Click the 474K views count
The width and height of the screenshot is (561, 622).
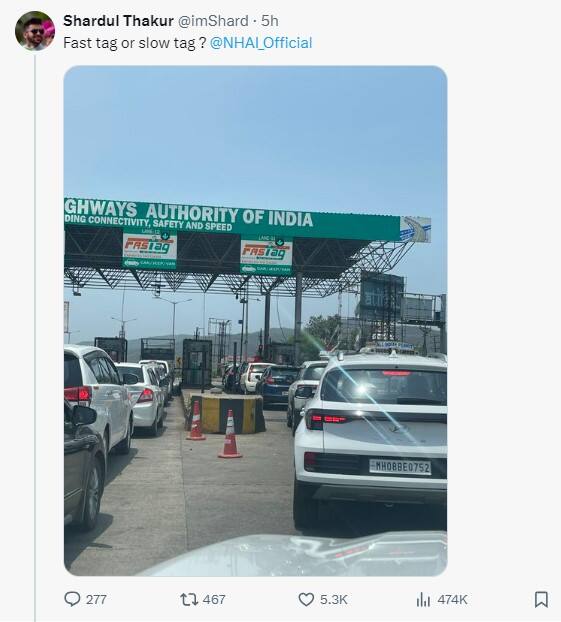point(452,599)
